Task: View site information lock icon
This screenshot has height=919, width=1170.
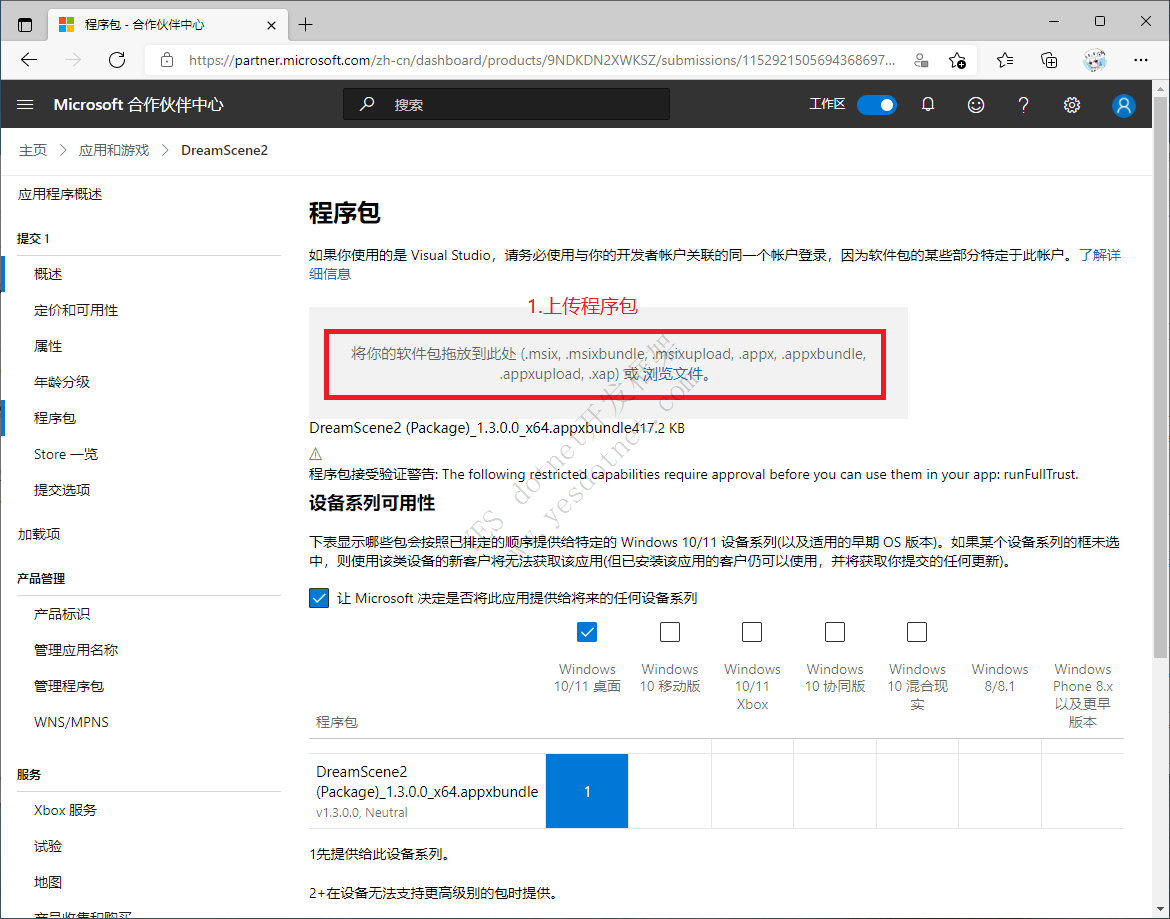Action: [166, 60]
